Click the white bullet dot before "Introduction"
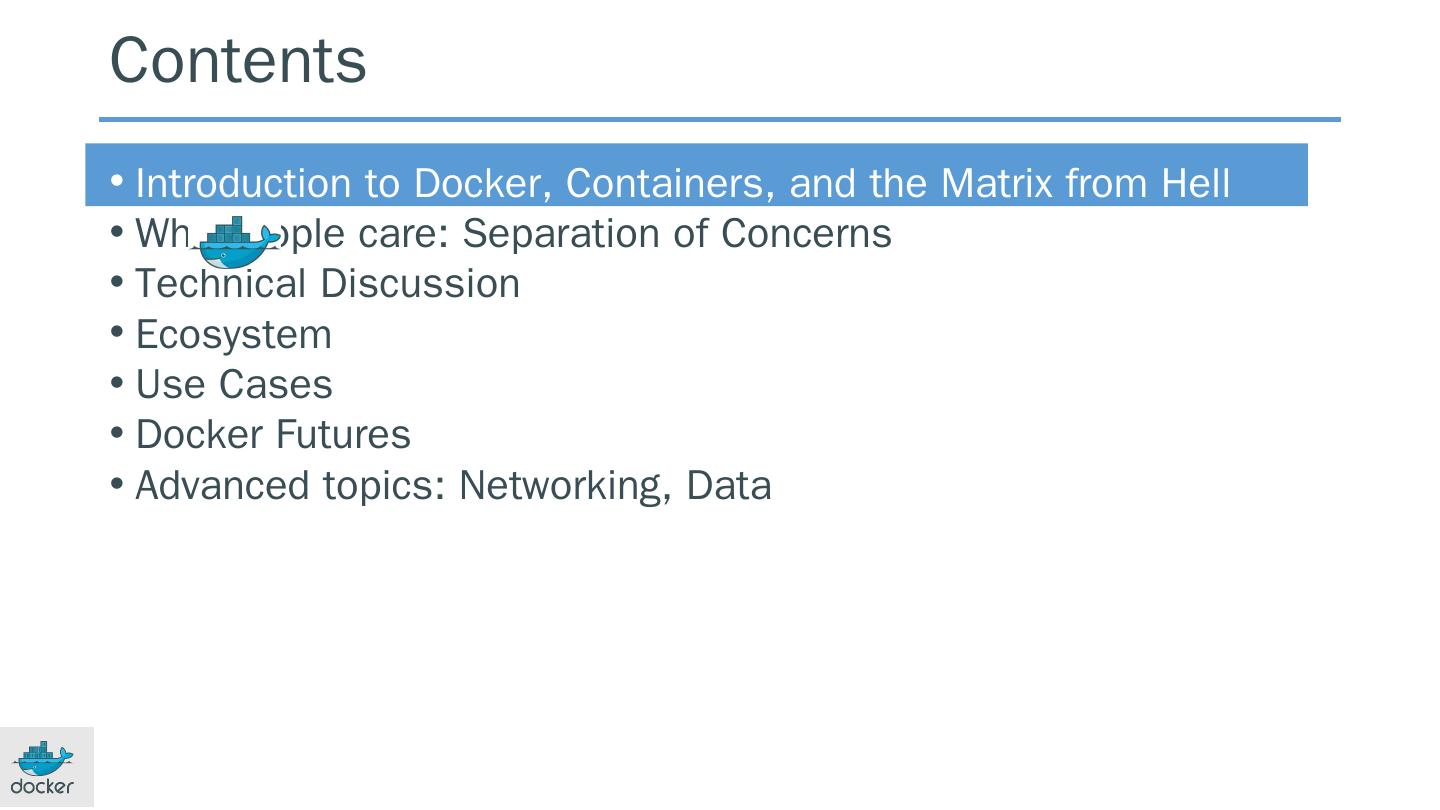The image size is (1440, 810). pyautogui.click(x=117, y=182)
